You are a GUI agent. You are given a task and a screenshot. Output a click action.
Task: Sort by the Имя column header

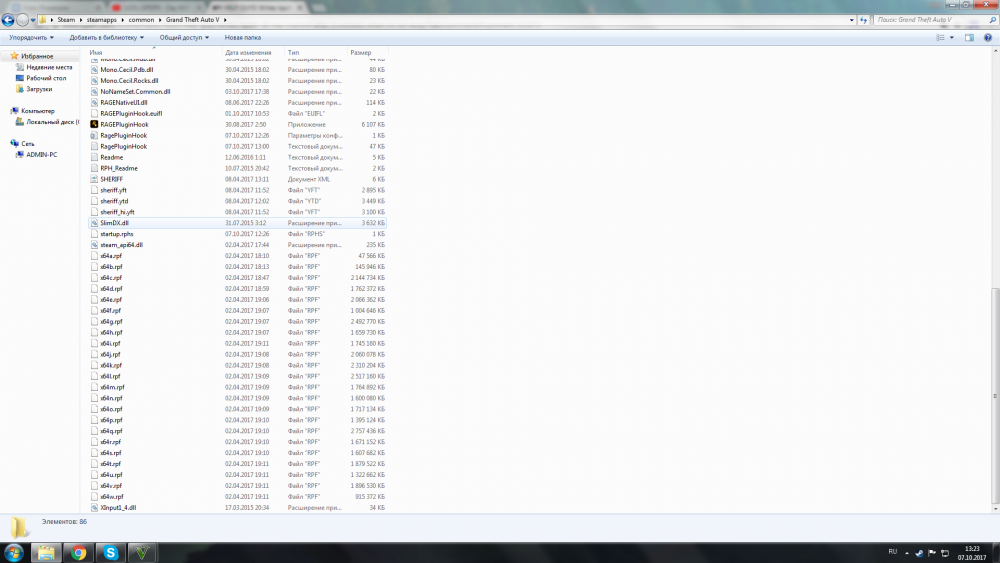(x=96, y=52)
